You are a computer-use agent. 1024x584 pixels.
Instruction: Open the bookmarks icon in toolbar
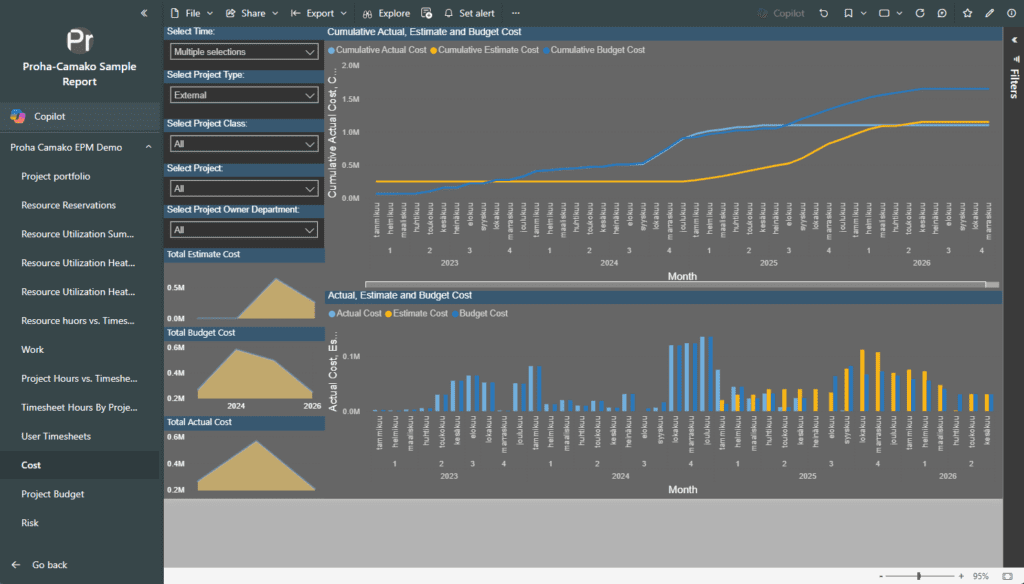click(848, 13)
